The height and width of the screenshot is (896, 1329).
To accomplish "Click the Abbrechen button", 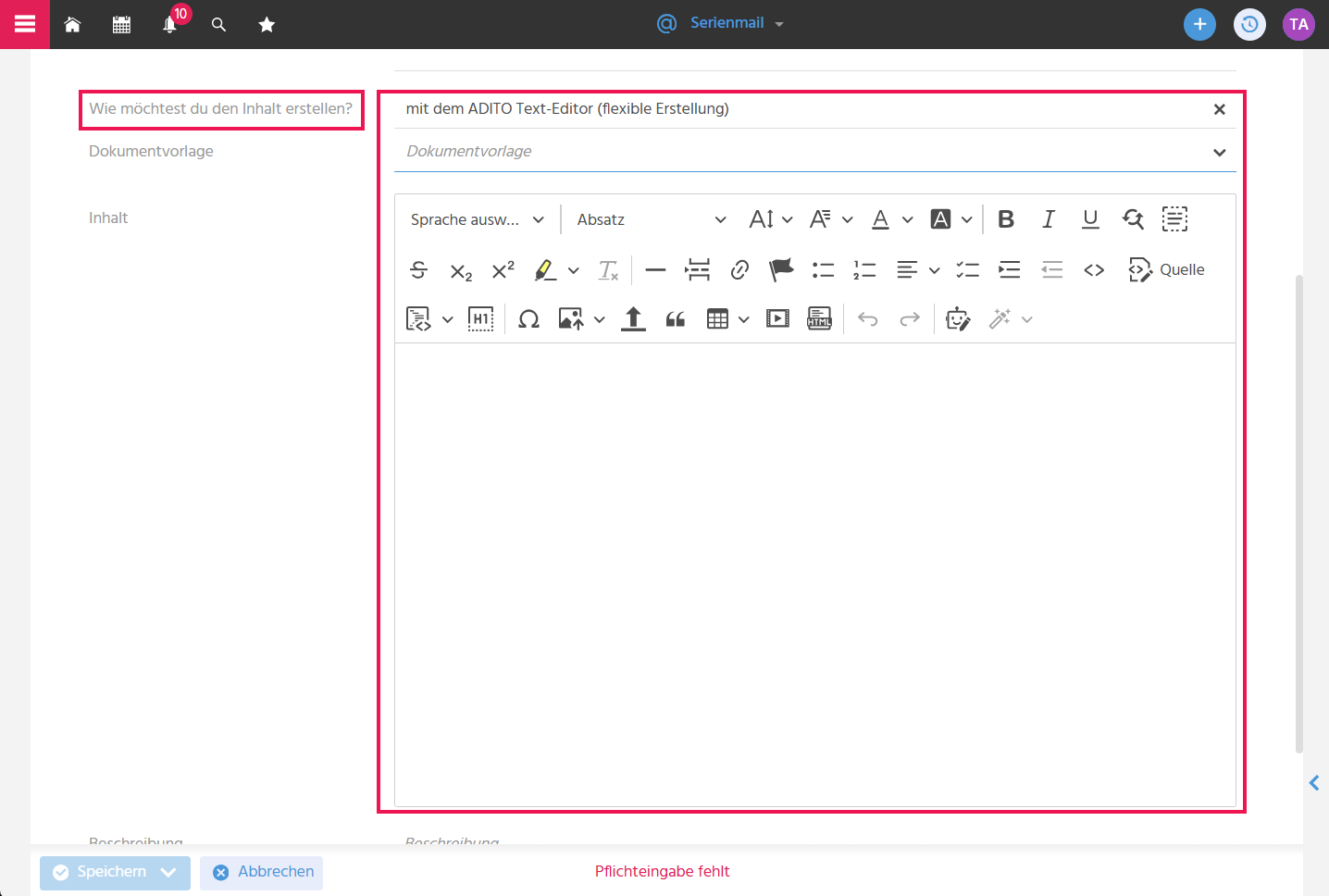I will tap(261, 873).
